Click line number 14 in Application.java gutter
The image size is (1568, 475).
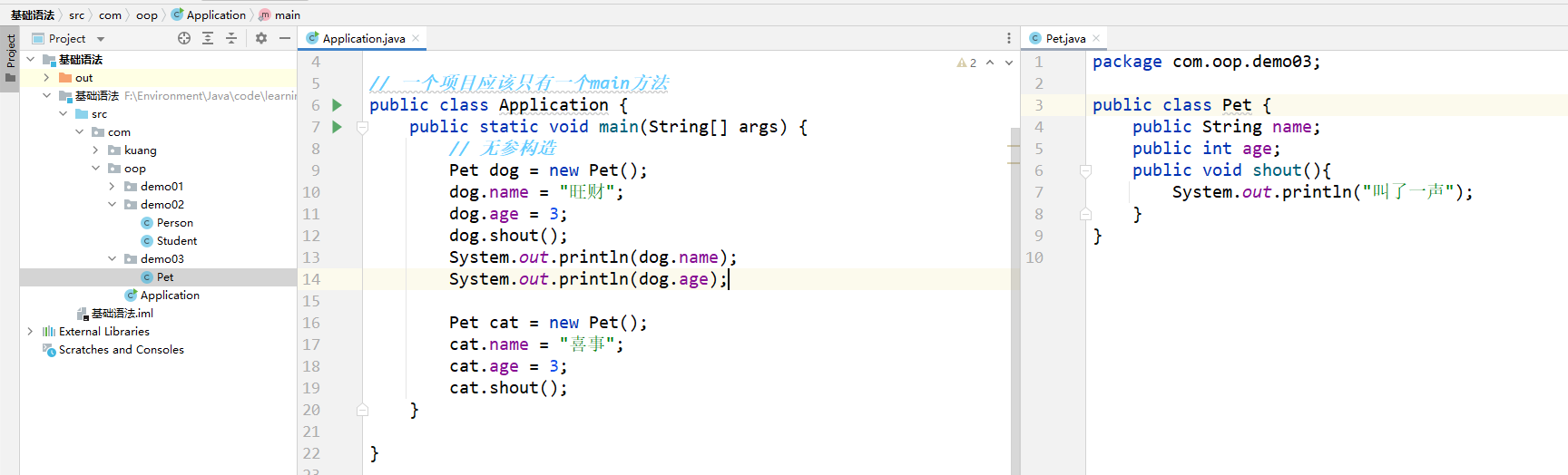coord(311,279)
